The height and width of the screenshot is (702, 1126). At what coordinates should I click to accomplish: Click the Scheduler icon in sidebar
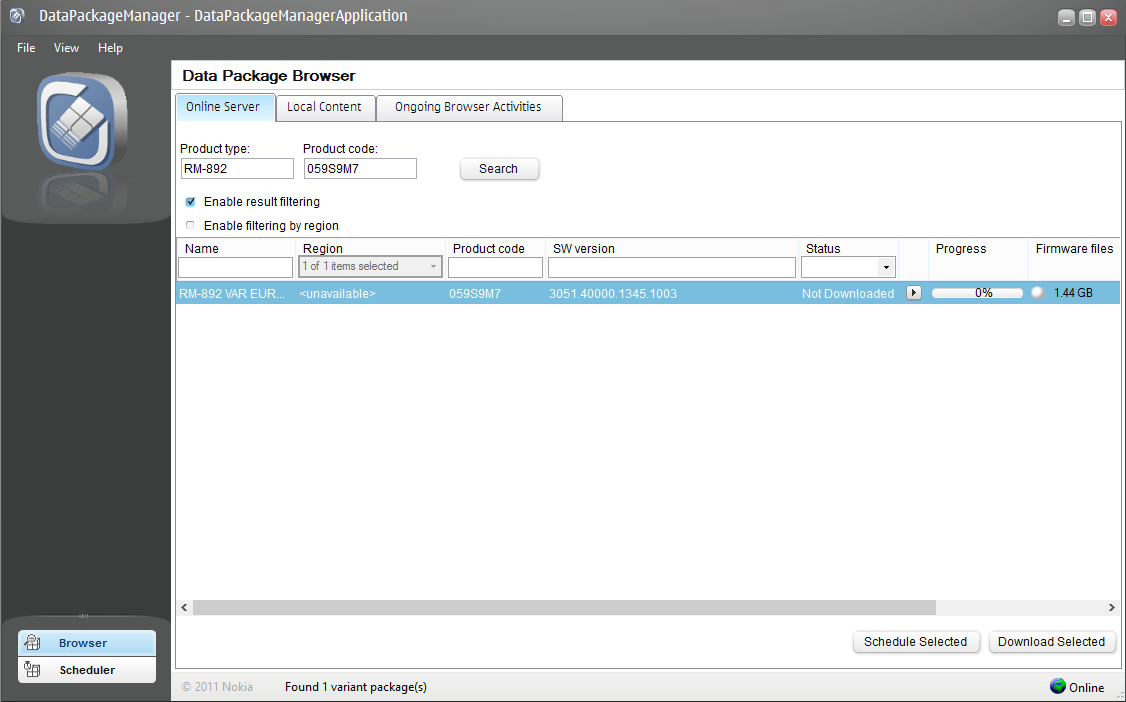point(32,669)
